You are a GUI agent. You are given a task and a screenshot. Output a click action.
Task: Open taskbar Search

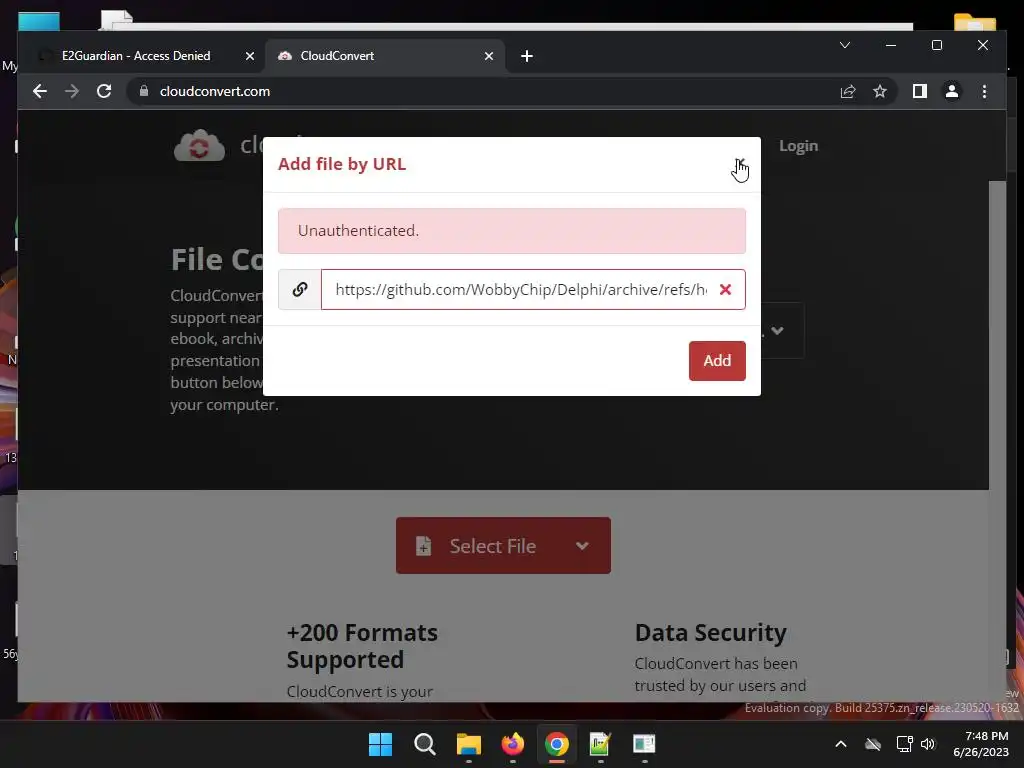[x=424, y=744]
